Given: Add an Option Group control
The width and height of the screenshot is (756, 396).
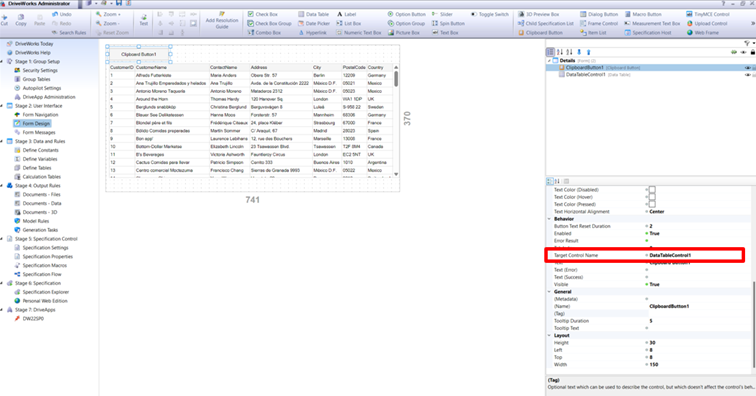Looking at the screenshot, I should 406,23.
